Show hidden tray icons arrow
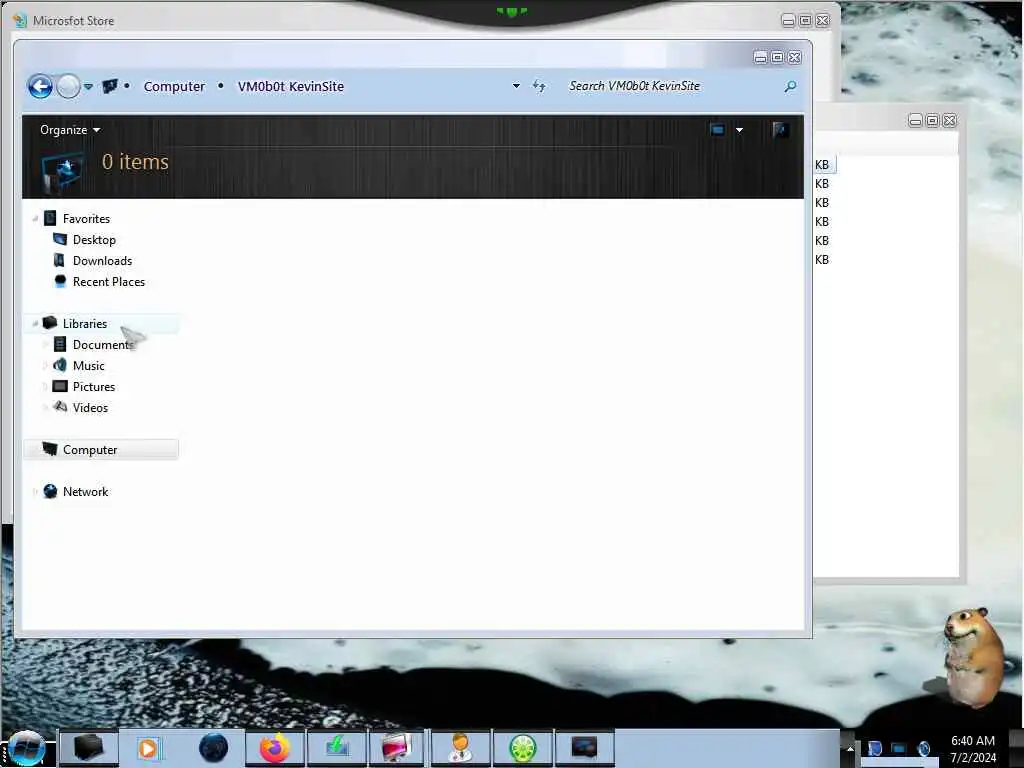The height and width of the screenshot is (768, 1024). pyautogui.click(x=850, y=748)
